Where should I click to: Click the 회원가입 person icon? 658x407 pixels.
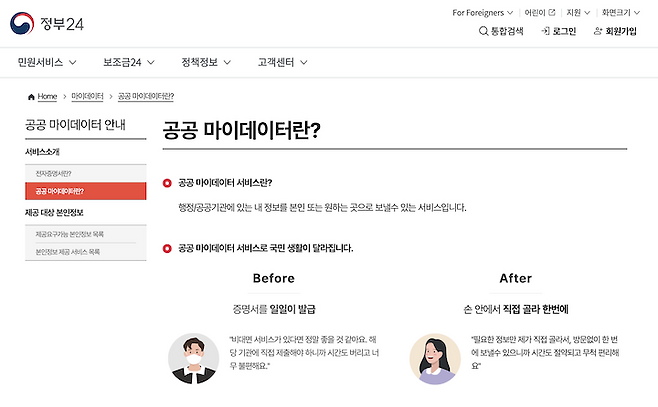pyautogui.click(x=598, y=31)
